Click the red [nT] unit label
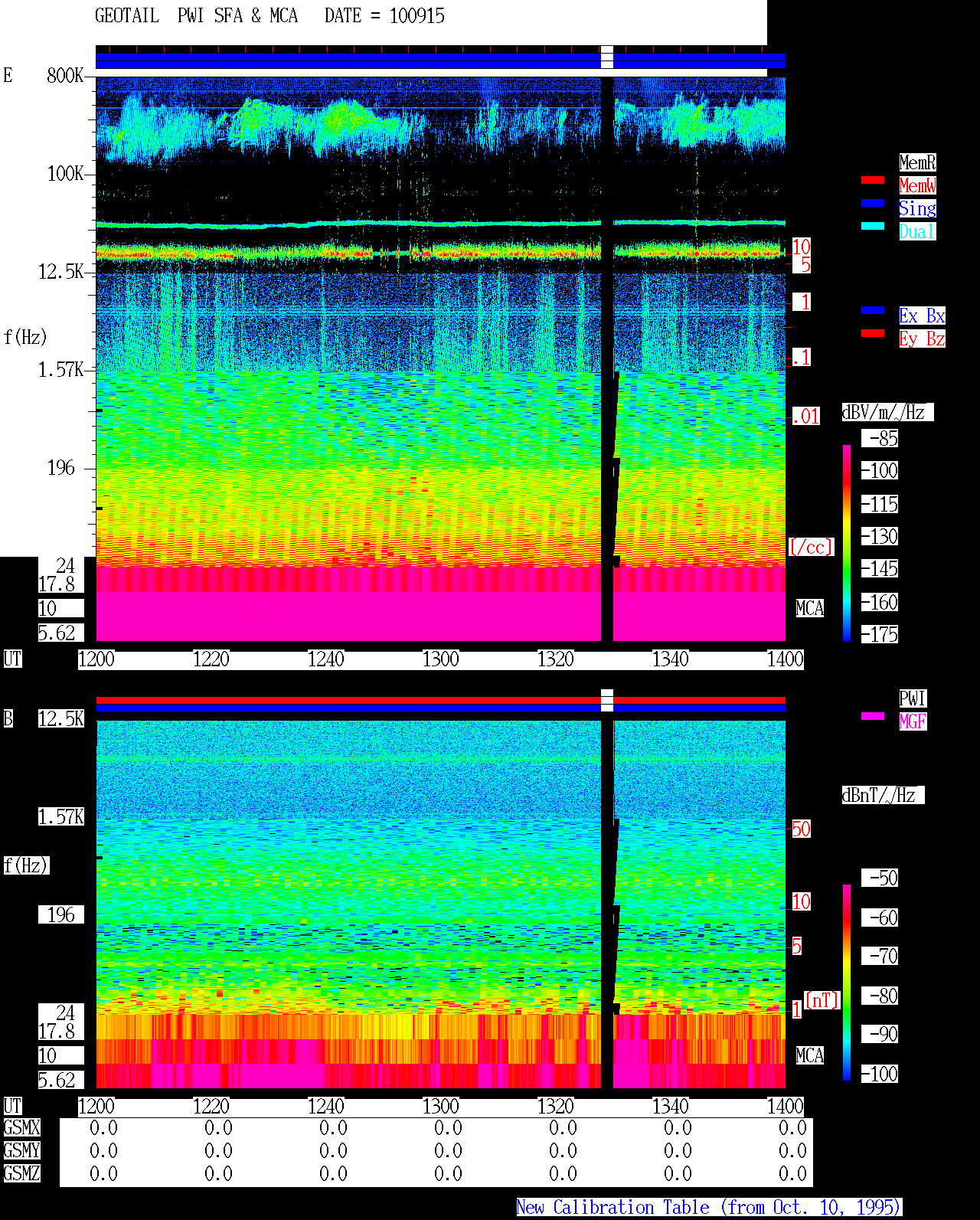Screen dimensions: 980x1220 (822, 1000)
